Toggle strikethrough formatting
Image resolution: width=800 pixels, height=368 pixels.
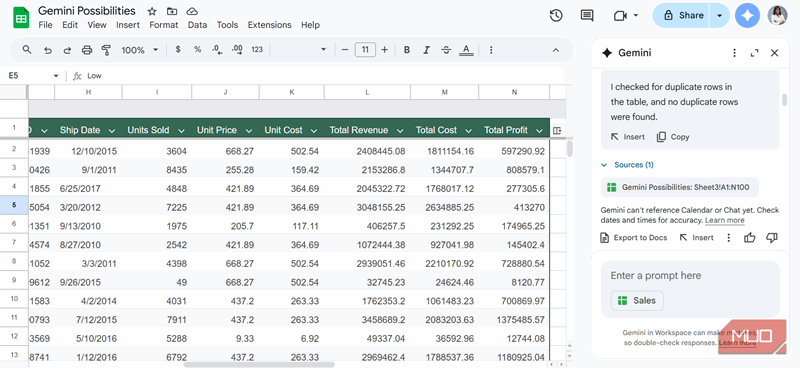click(446, 50)
